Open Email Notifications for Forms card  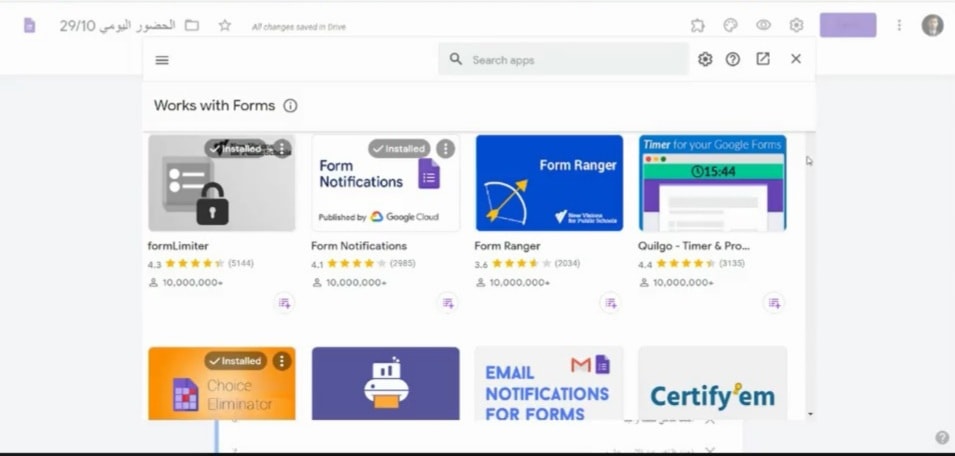[549, 384]
